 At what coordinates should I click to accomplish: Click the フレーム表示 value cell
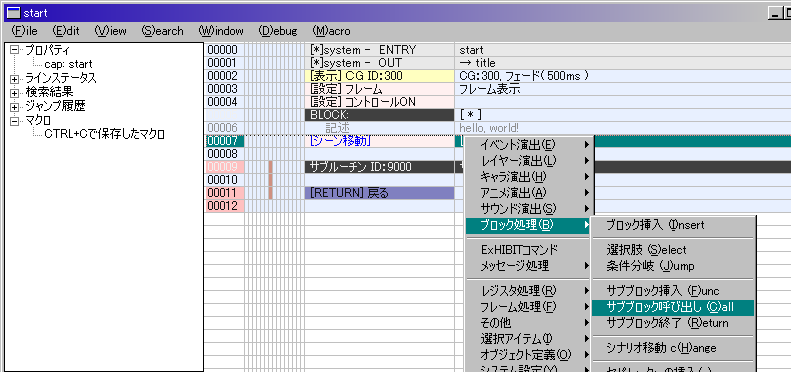(623, 89)
